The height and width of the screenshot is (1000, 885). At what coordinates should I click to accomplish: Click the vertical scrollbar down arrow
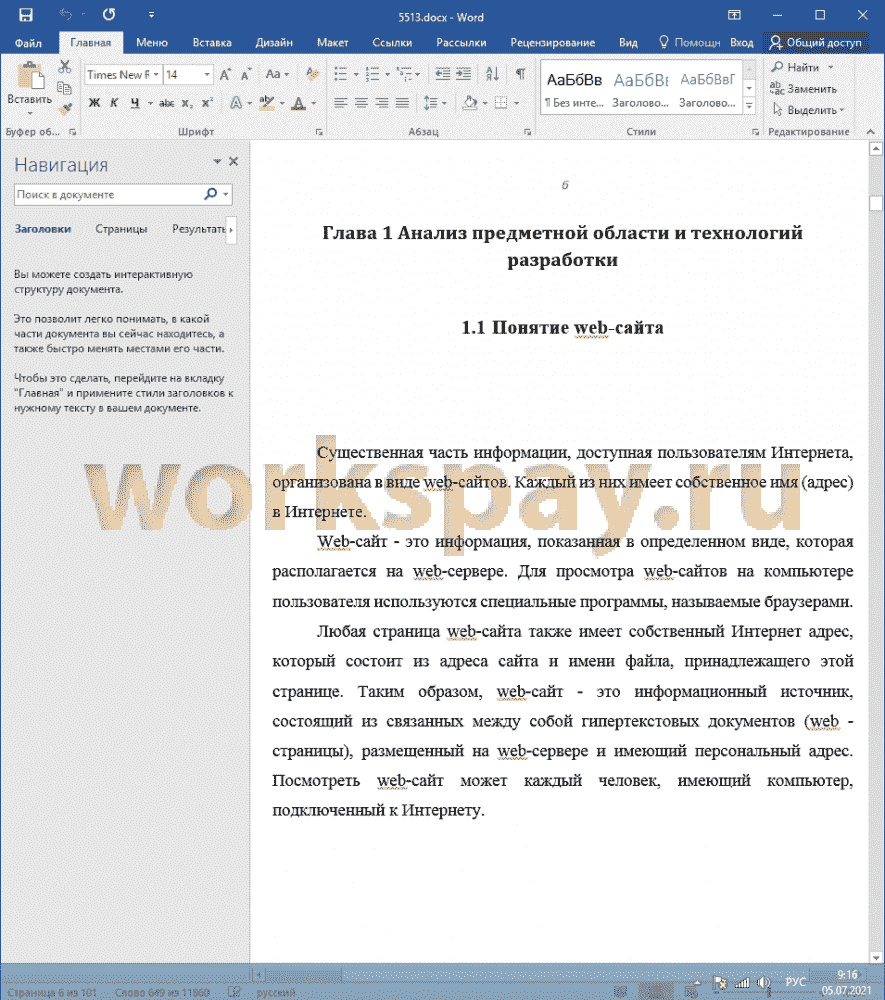876,957
